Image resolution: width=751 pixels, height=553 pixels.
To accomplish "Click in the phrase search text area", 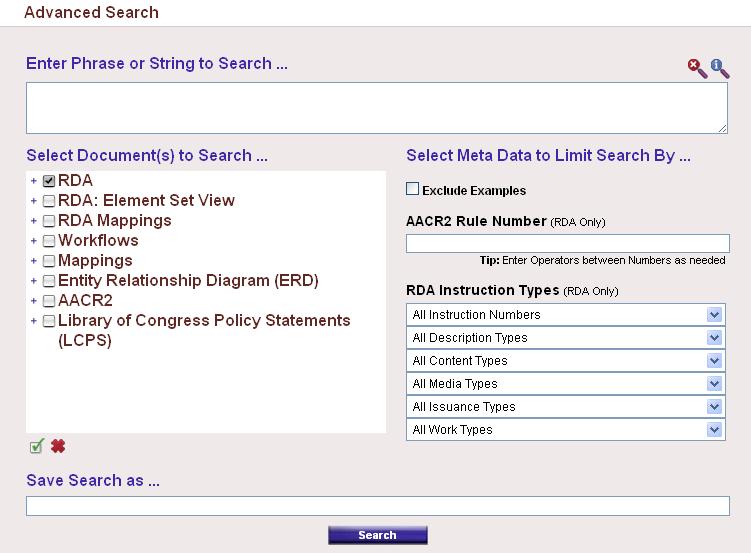I will click(376, 108).
